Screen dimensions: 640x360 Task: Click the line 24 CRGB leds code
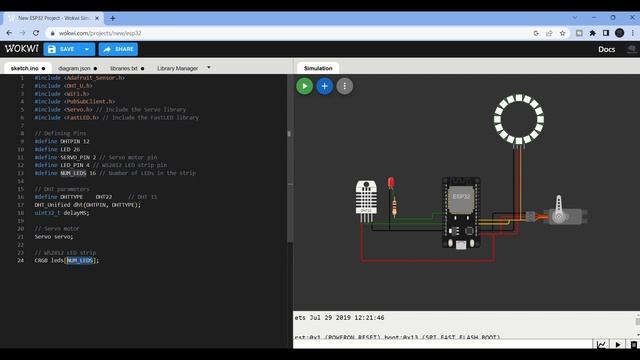[67, 260]
